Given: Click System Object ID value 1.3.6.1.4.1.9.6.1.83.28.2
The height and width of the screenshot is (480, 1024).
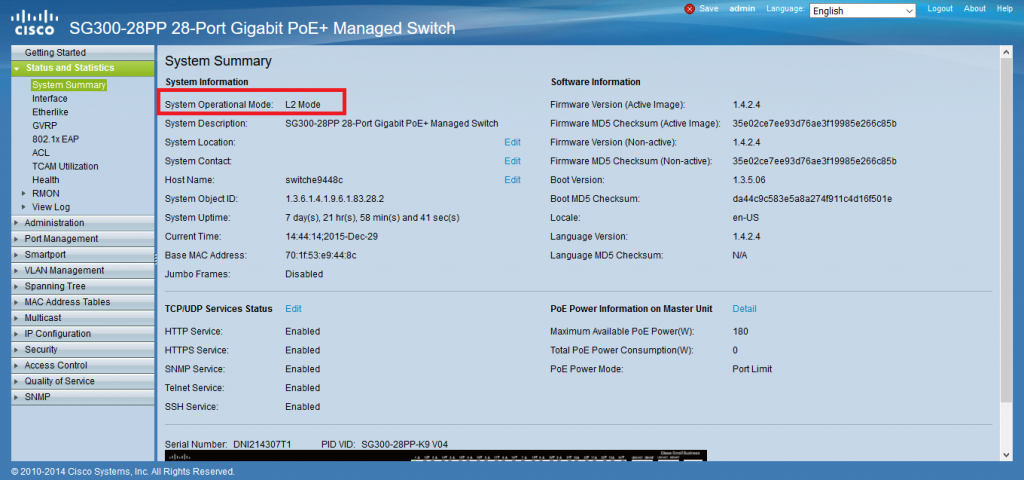Looking at the screenshot, I should pyautogui.click(x=334, y=199).
